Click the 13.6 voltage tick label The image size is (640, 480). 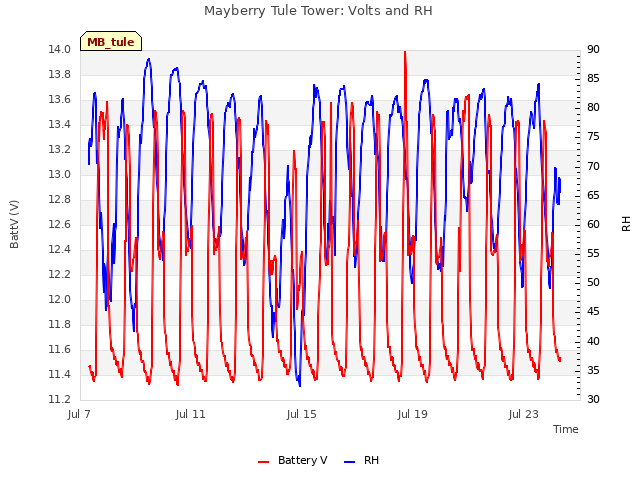pyautogui.click(x=60, y=100)
